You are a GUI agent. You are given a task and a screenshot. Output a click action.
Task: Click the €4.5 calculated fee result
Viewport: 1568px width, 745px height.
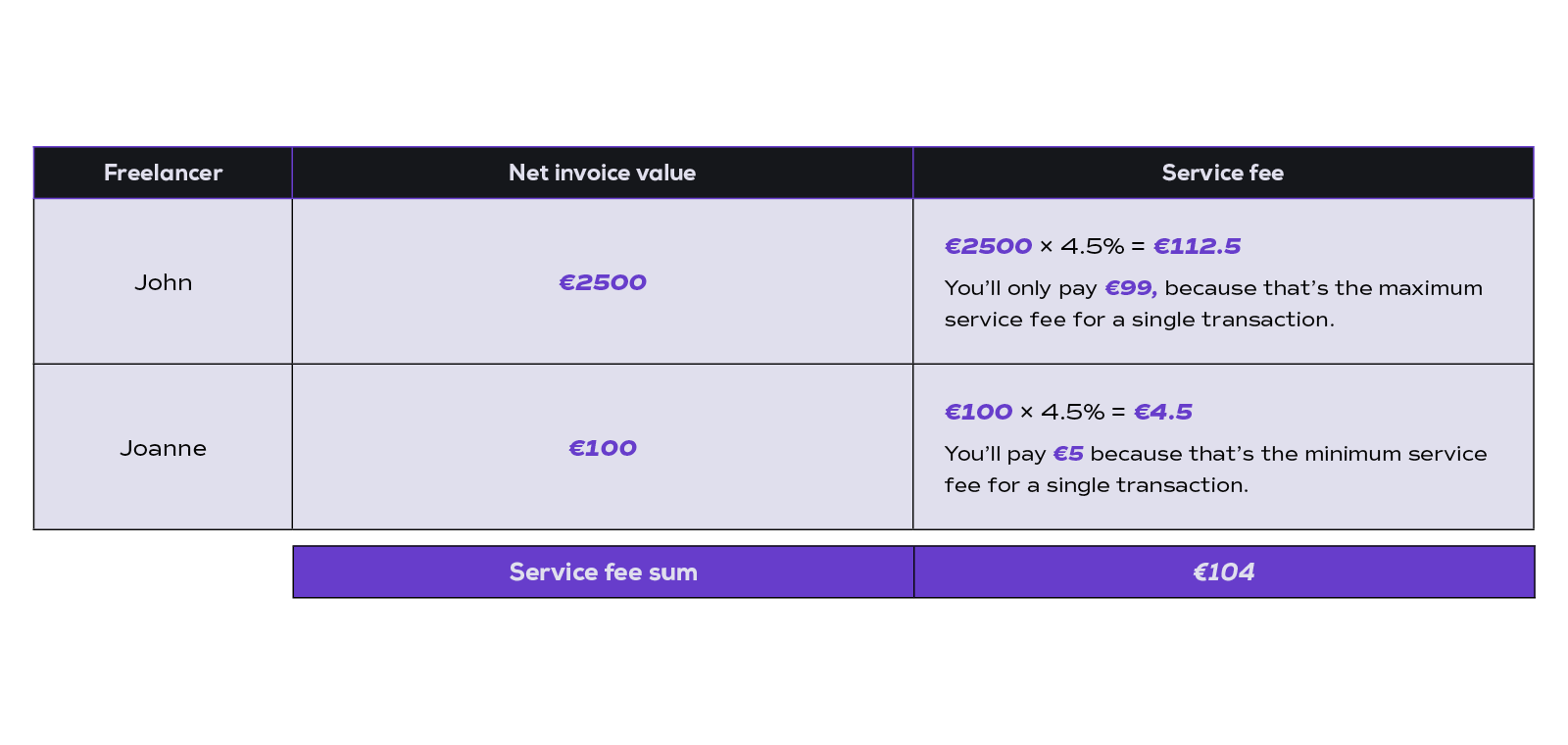[1163, 412]
